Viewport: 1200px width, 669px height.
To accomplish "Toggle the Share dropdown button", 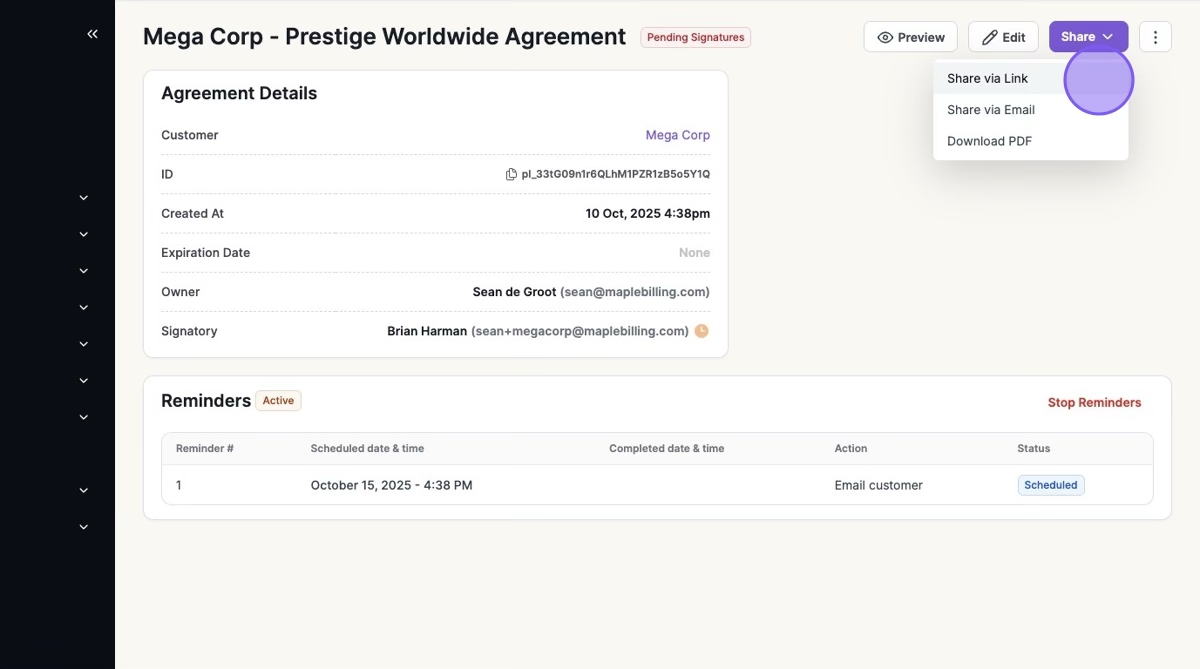I will [1088, 37].
